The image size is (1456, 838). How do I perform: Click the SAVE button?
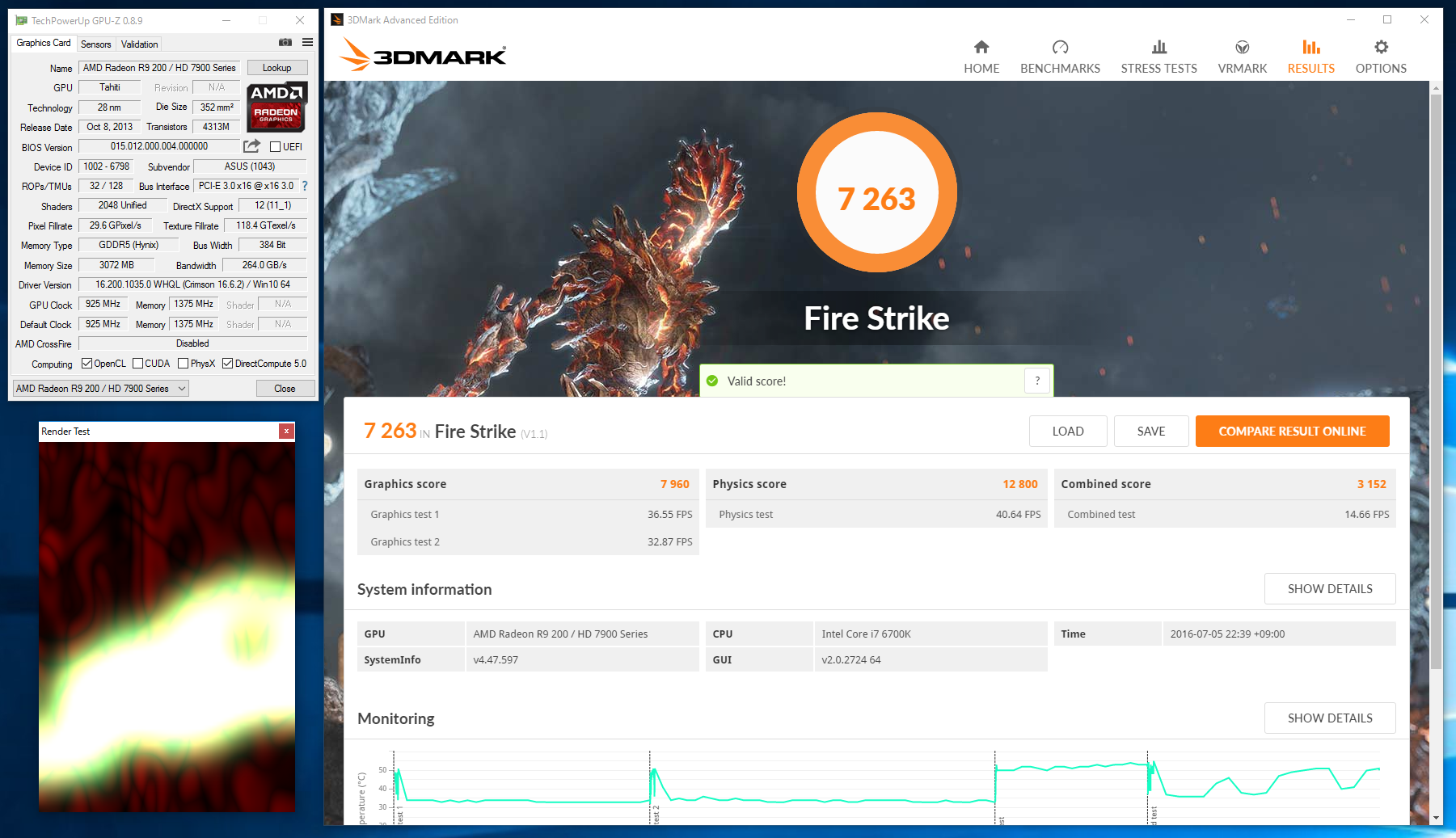point(1151,432)
